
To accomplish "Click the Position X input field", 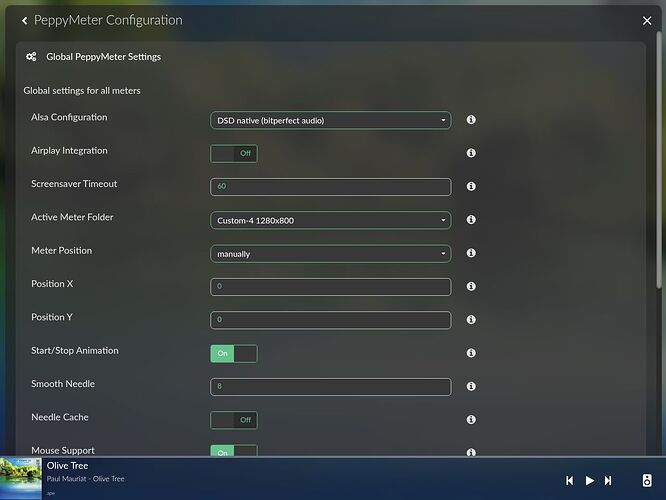I will tap(330, 287).
